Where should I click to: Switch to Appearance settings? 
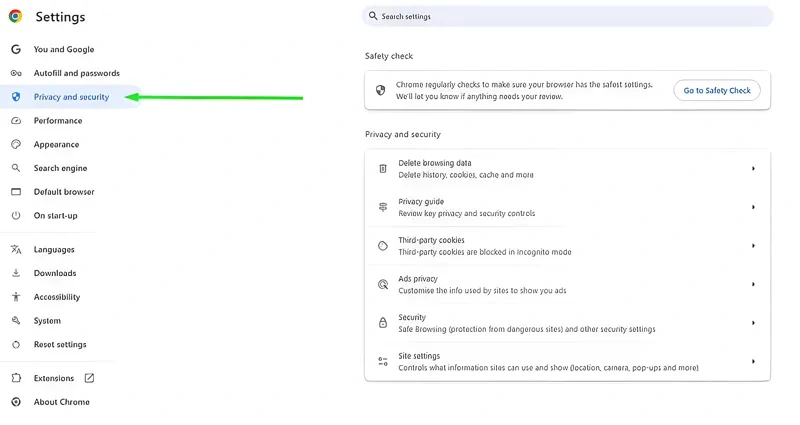click(x=56, y=144)
